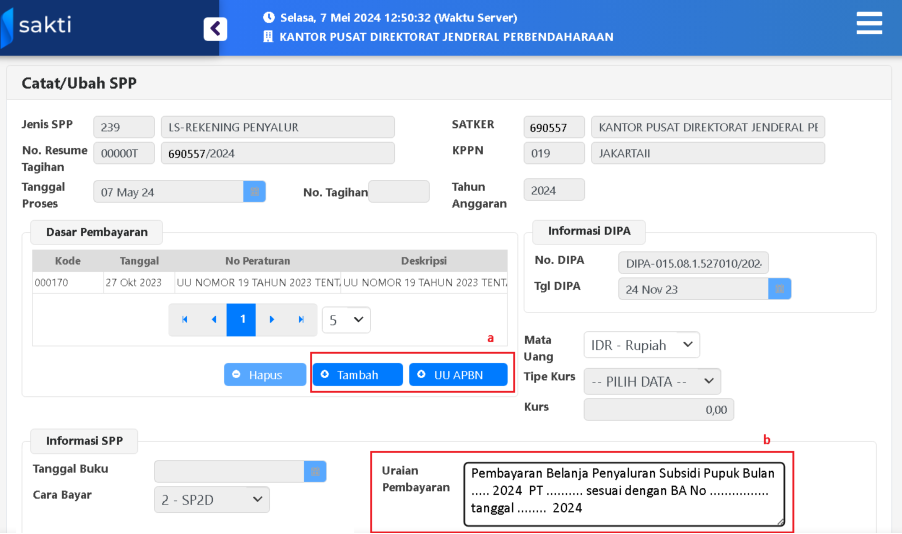
Task: Click the Tambah button
Action: click(357, 374)
